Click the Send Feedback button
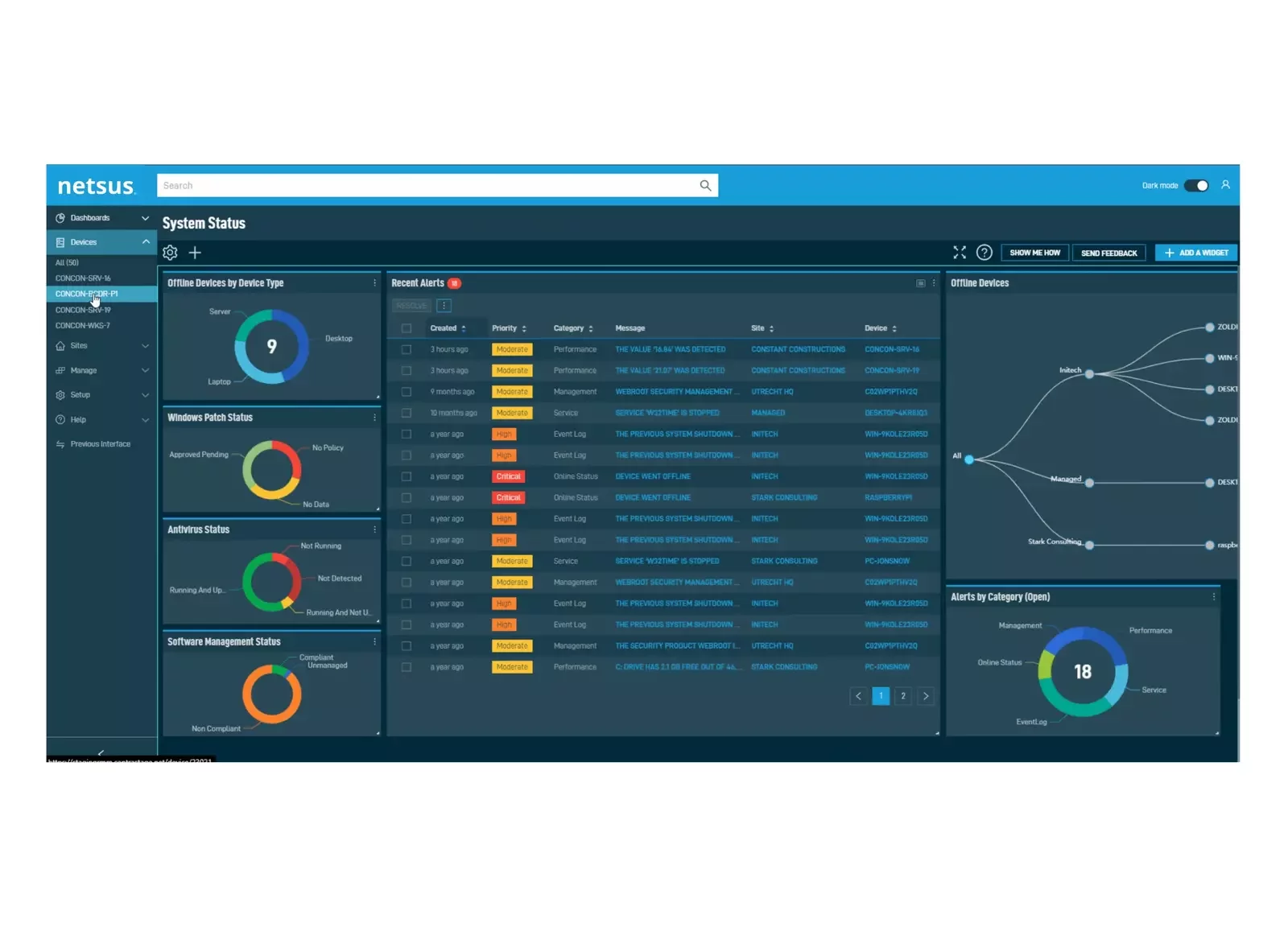This screenshot has width=1288, height=927. [1108, 253]
